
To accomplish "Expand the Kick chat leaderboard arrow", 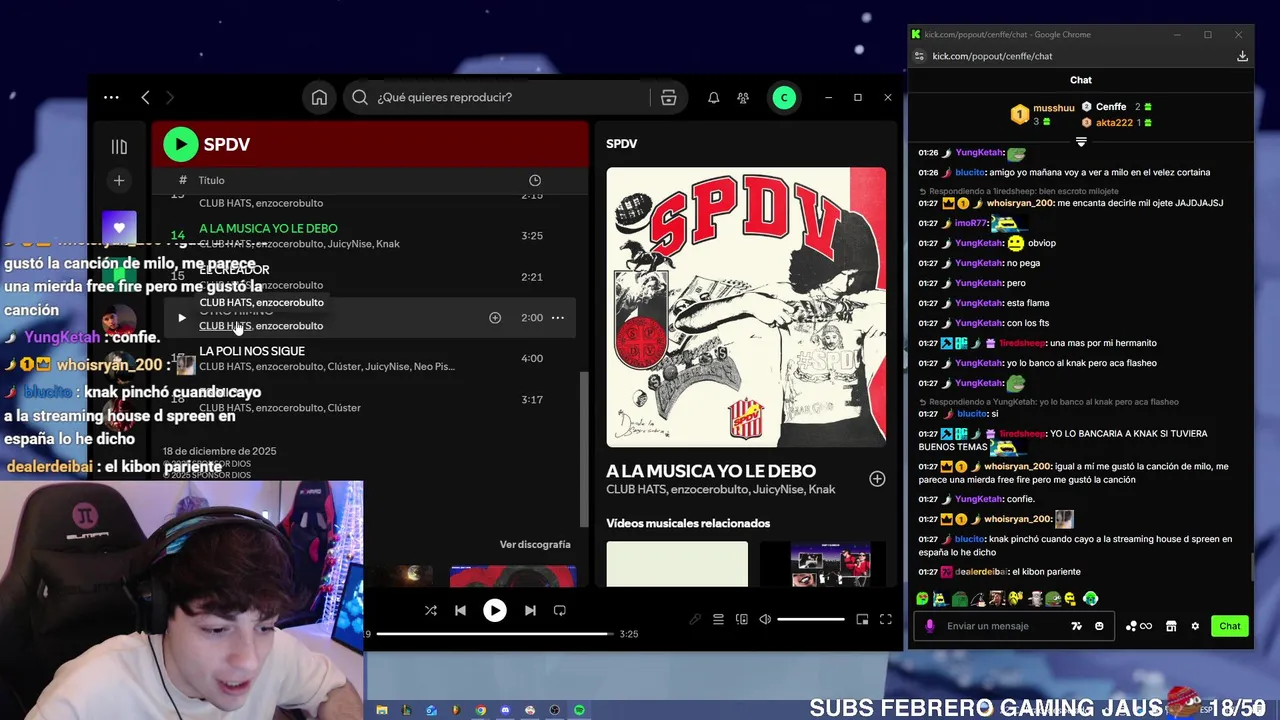I will (1081, 142).
